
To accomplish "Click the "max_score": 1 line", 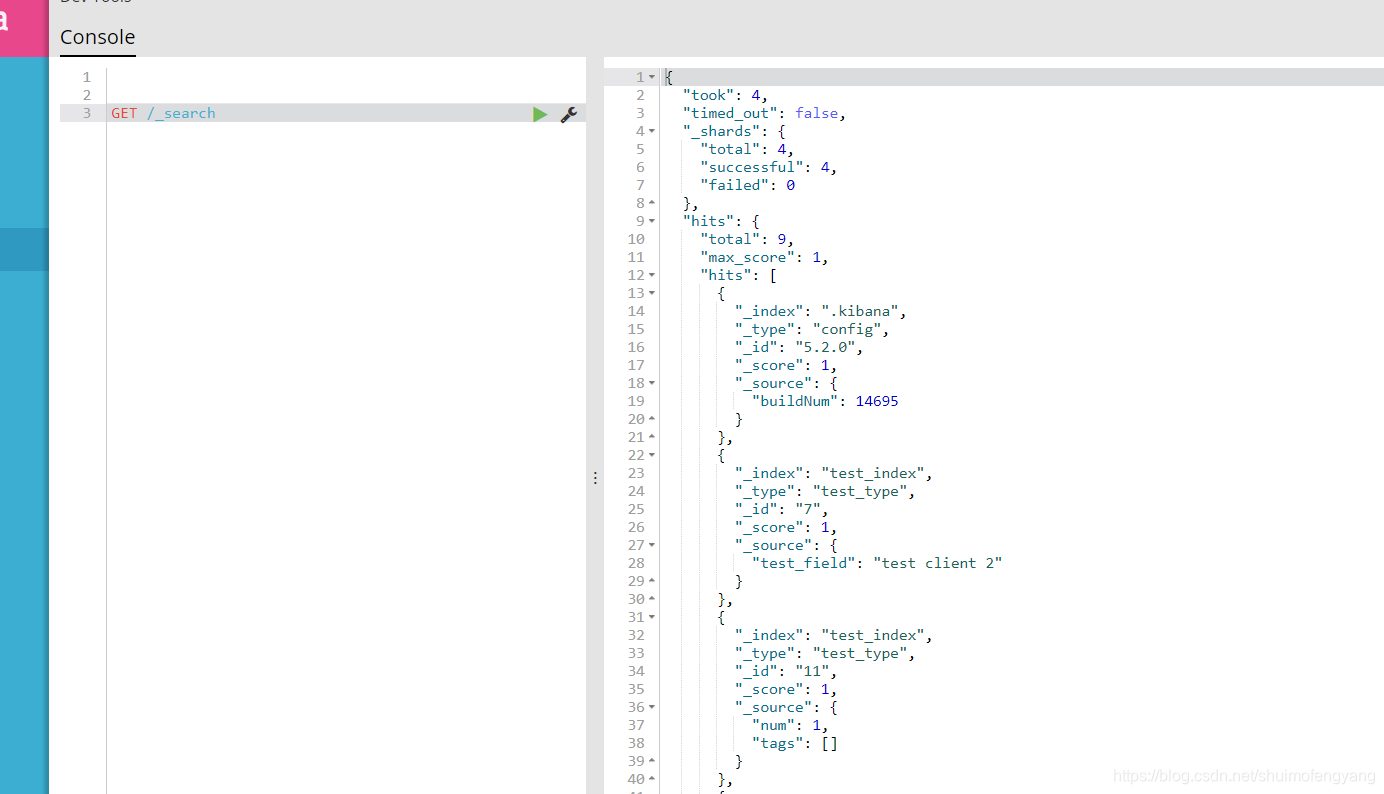I will point(765,257).
